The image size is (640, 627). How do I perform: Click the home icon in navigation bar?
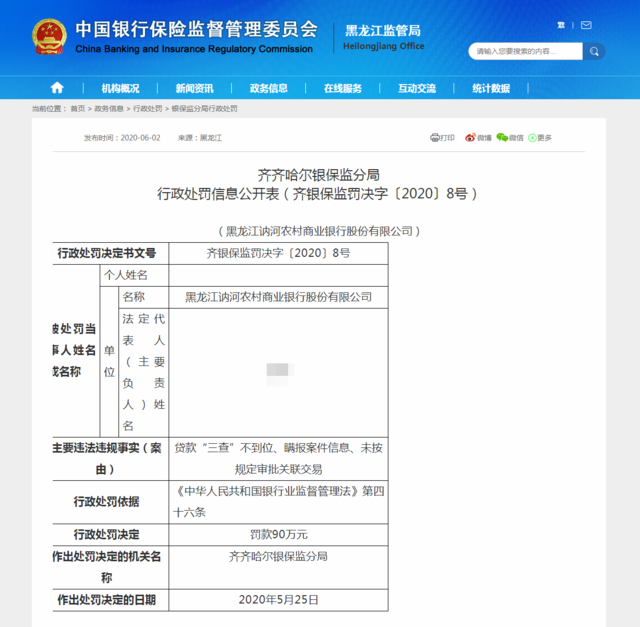point(57,88)
